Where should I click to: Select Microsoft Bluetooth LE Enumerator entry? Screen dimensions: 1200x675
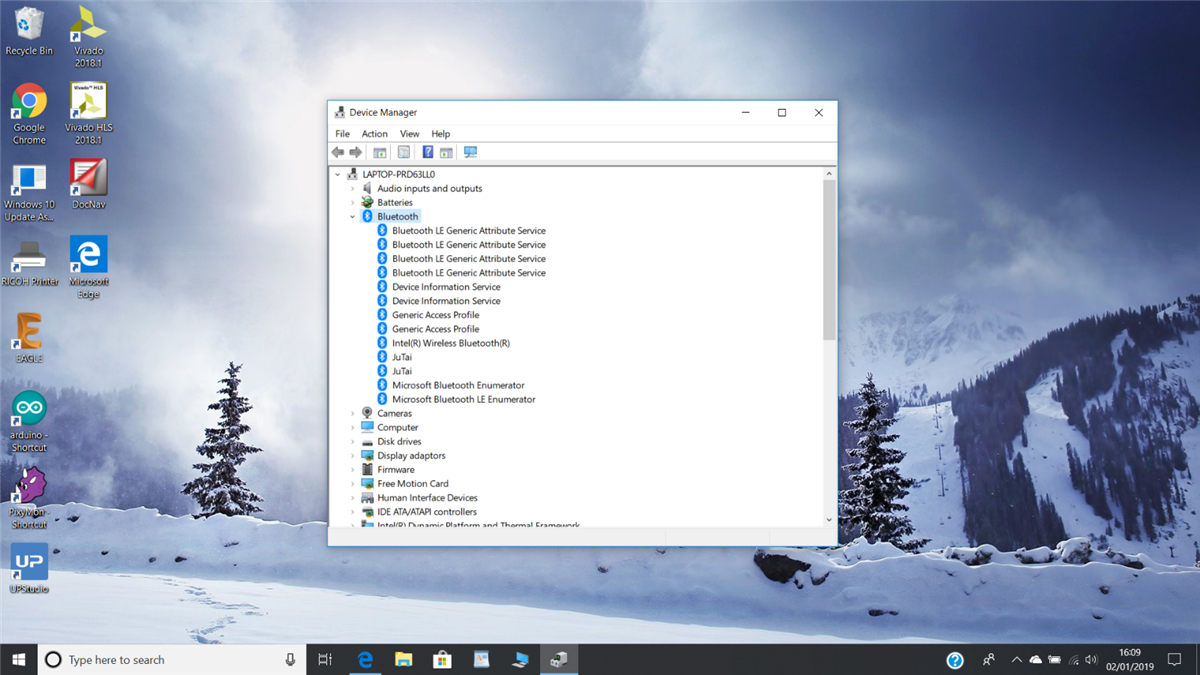coord(463,399)
